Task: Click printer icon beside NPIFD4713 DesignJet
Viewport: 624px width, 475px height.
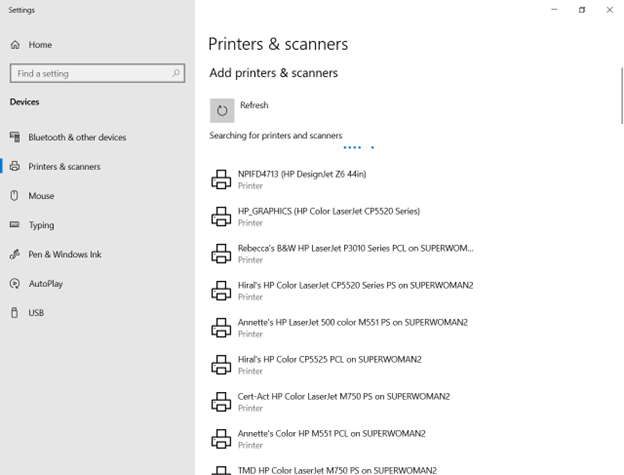Action: pos(221,179)
